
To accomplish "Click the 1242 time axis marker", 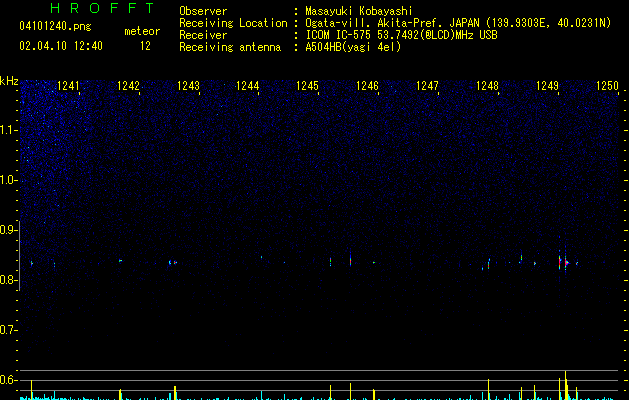I will tap(128, 86).
